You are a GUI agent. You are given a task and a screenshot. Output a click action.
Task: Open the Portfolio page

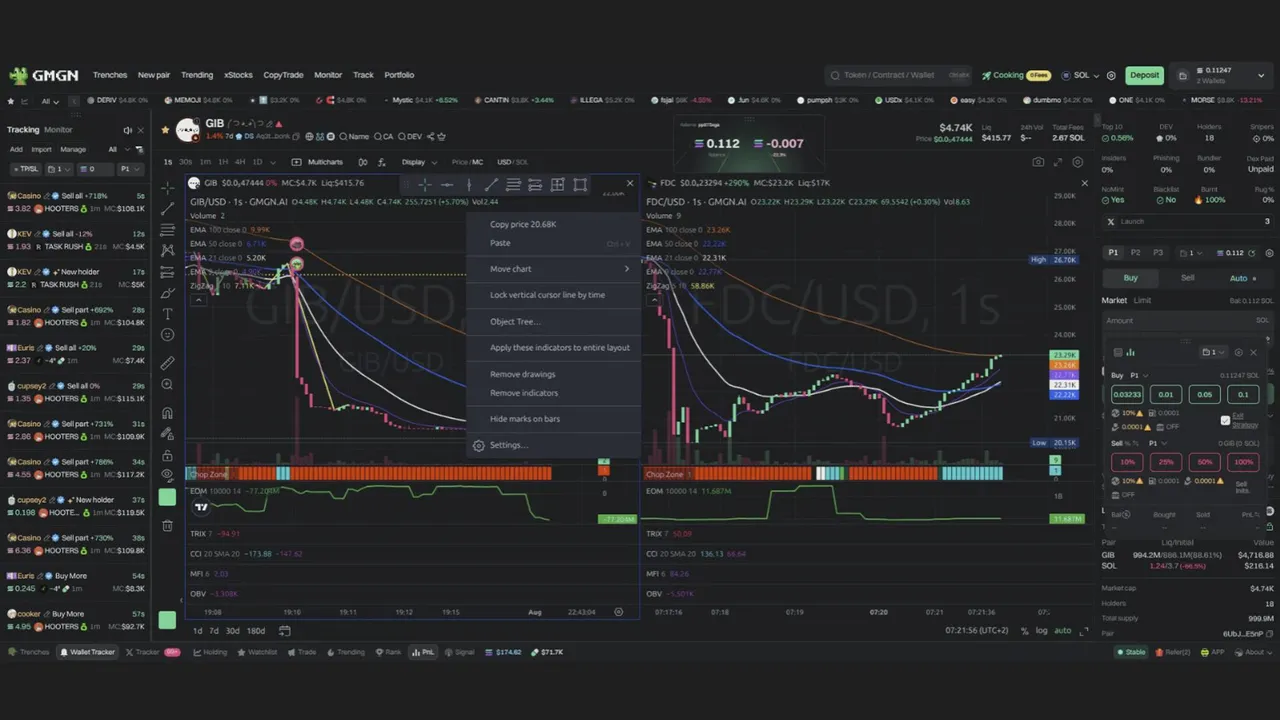pos(399,75)
